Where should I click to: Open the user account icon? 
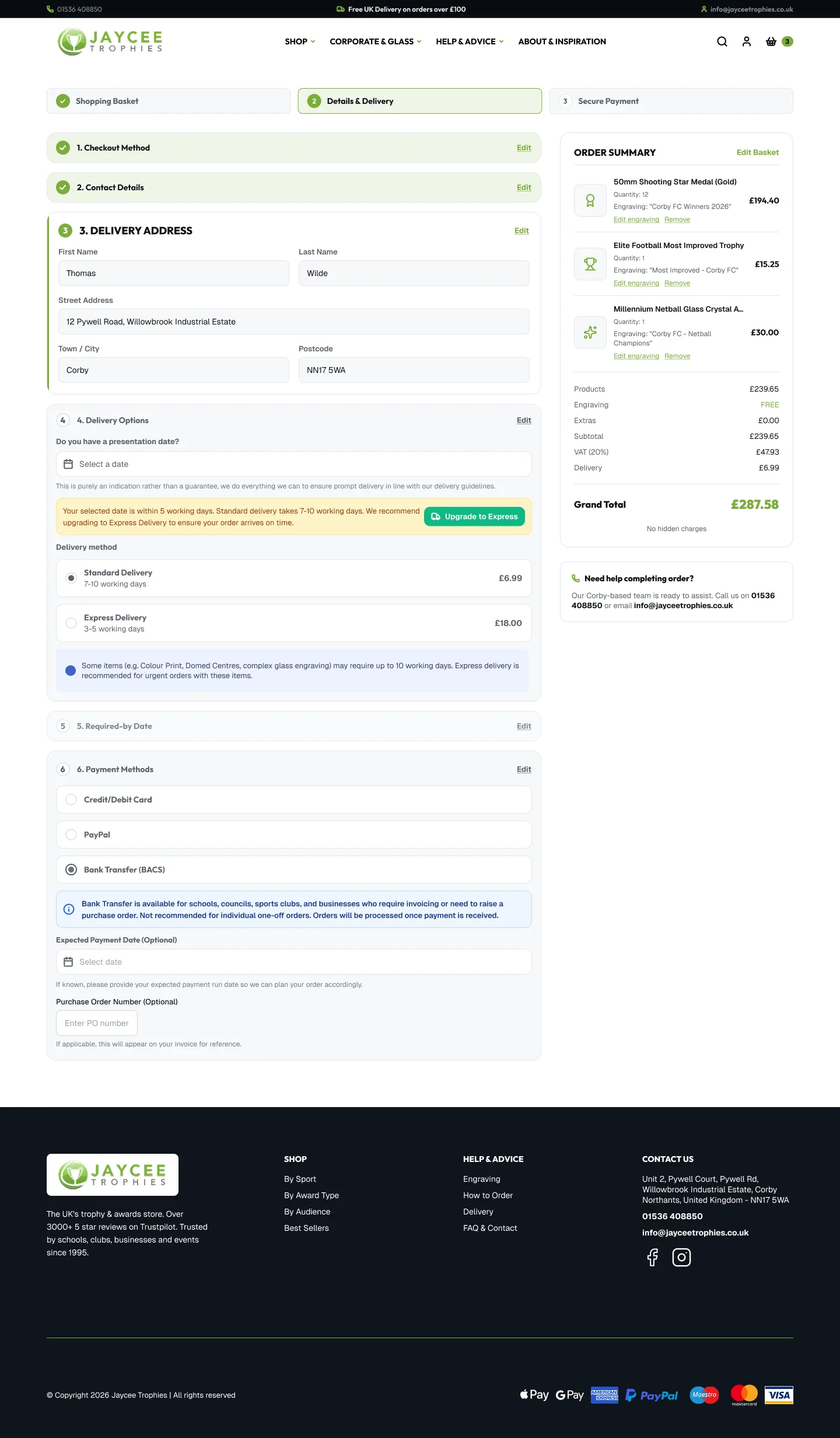747,41
